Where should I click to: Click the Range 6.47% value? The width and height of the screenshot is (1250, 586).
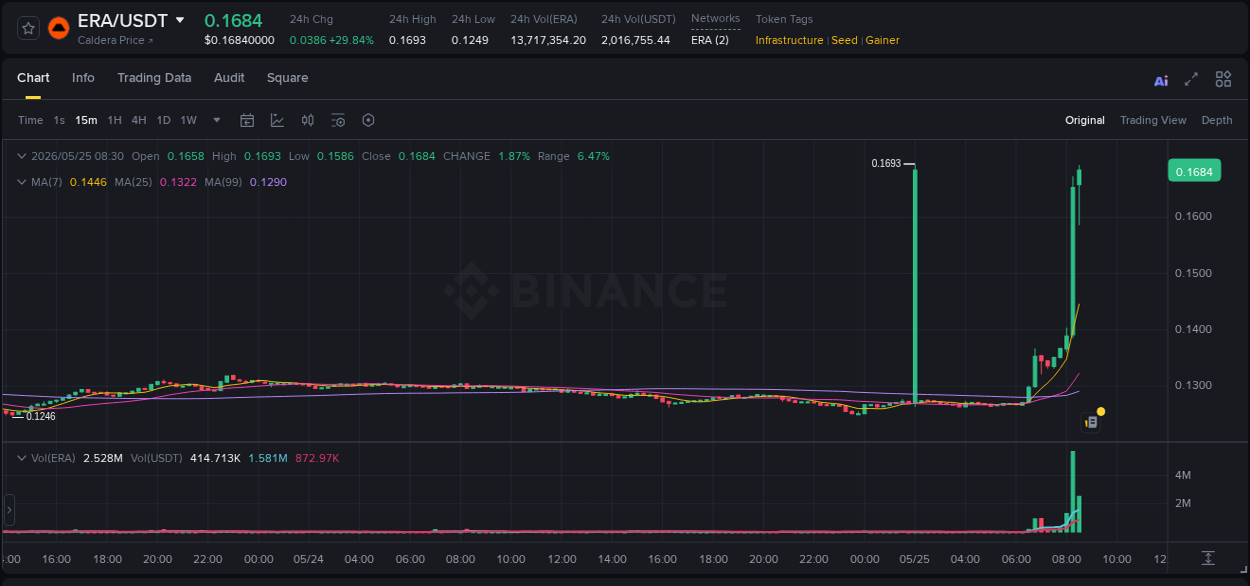pos(593,156)
